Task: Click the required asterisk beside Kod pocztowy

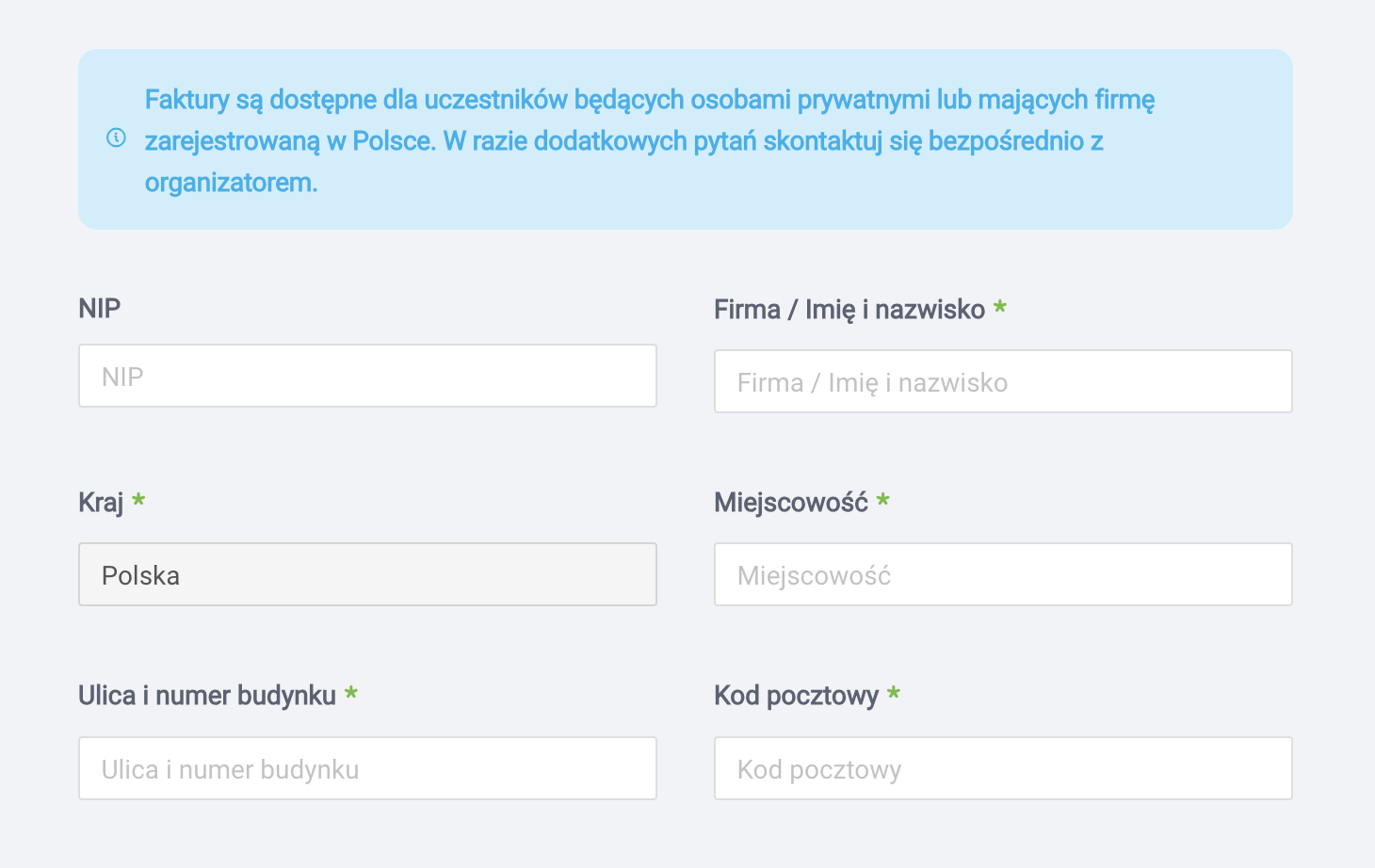Action: 894,695
